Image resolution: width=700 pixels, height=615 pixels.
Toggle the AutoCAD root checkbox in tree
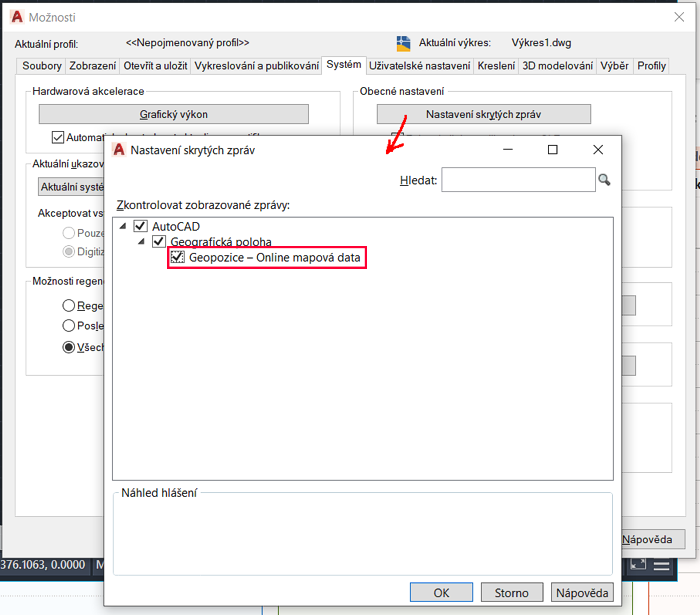click(140, 227)
